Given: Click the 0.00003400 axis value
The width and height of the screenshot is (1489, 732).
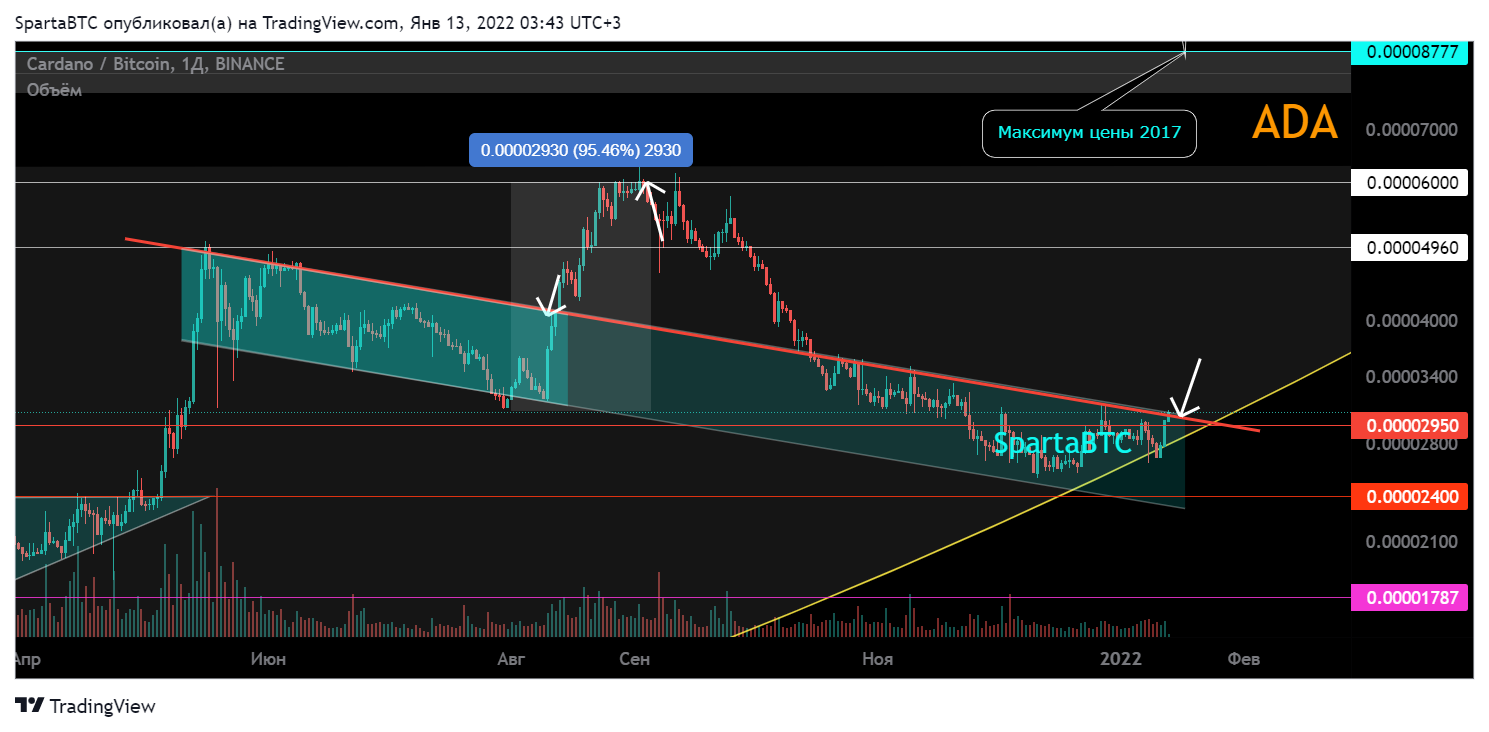Looking at the screenshot, I should [1411, 378].
